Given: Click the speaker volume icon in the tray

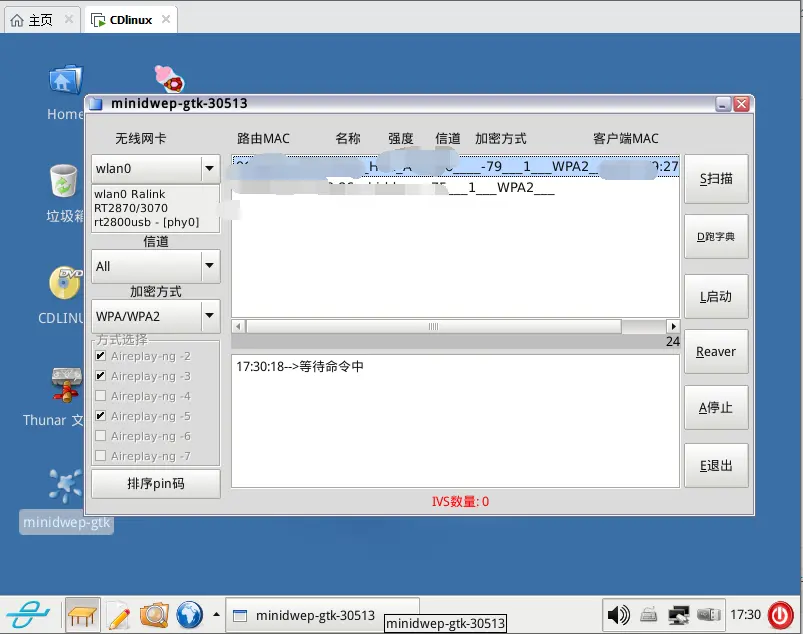Looking at the screenshot, I should pos(619,615).
